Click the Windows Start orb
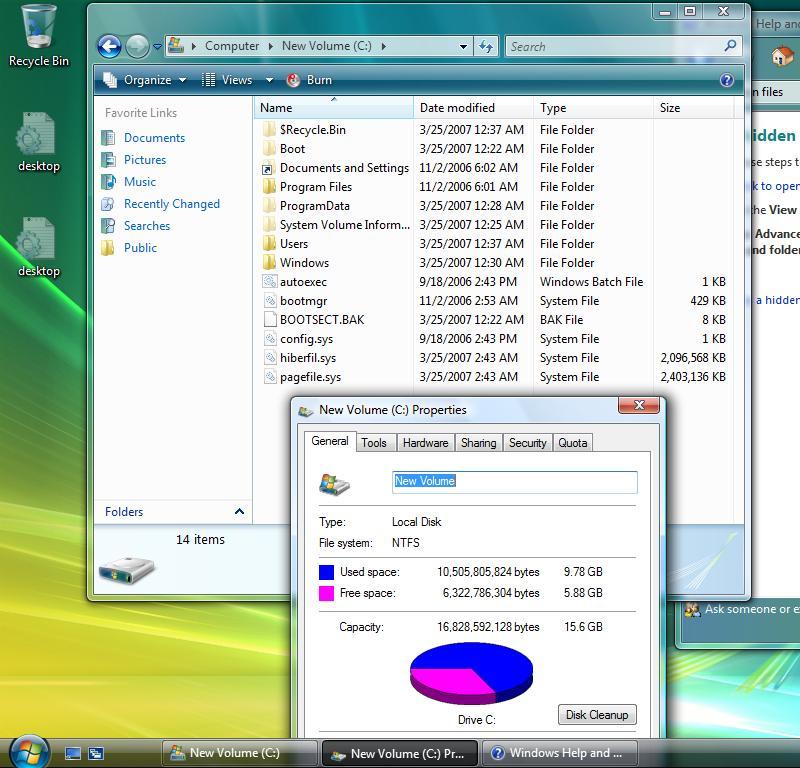The height and width of the screenshot is (768, 800). (x=29, y=752)
